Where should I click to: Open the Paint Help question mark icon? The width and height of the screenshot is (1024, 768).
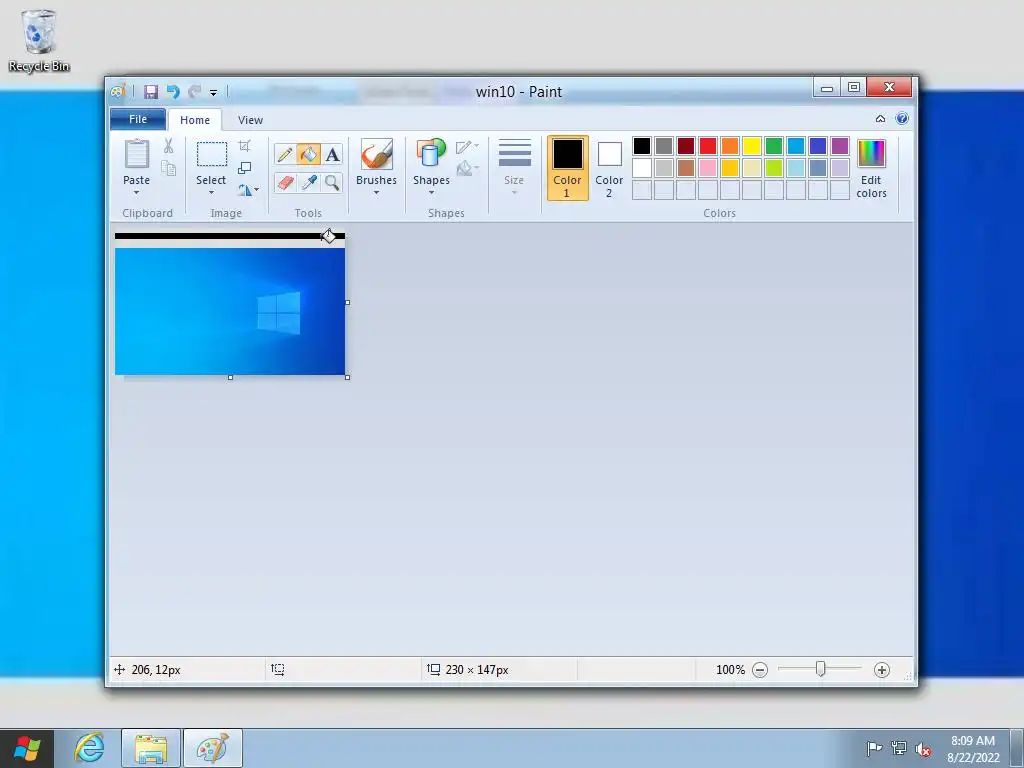coord(902,118)
